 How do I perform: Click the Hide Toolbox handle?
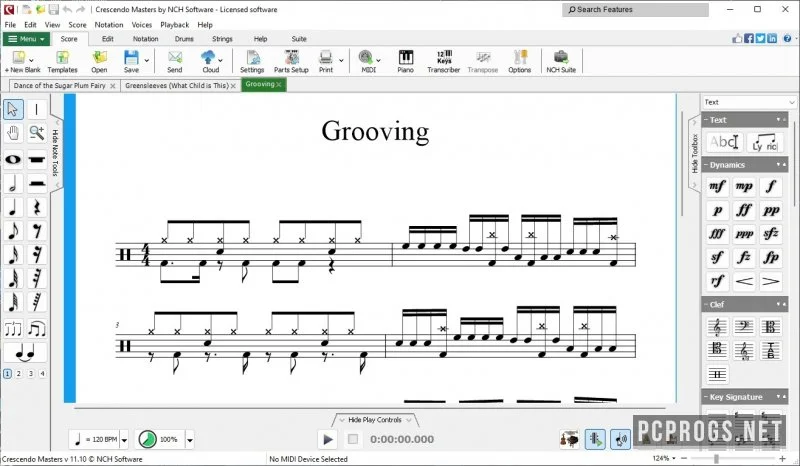click(x=694, y=153)
